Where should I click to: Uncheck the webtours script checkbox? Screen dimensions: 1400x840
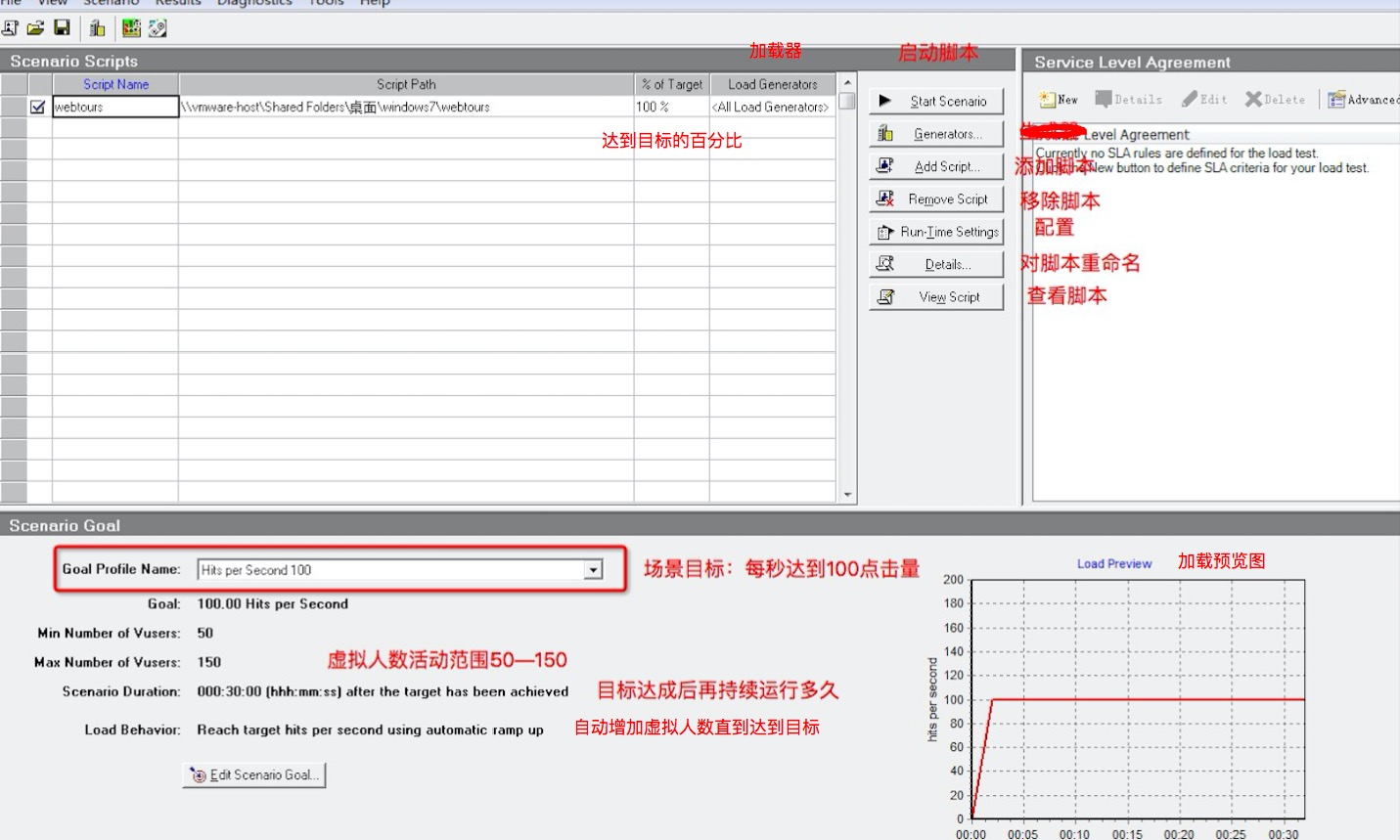pos(38,107)
